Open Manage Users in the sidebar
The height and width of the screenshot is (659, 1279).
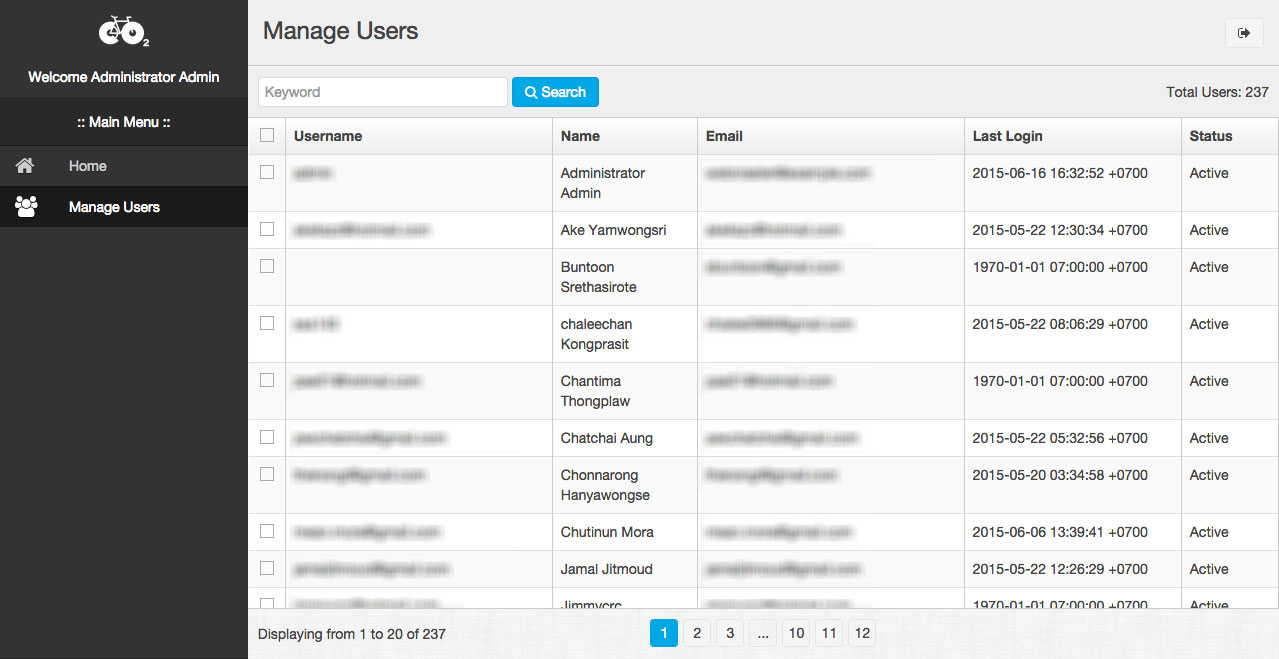point(114,207)
